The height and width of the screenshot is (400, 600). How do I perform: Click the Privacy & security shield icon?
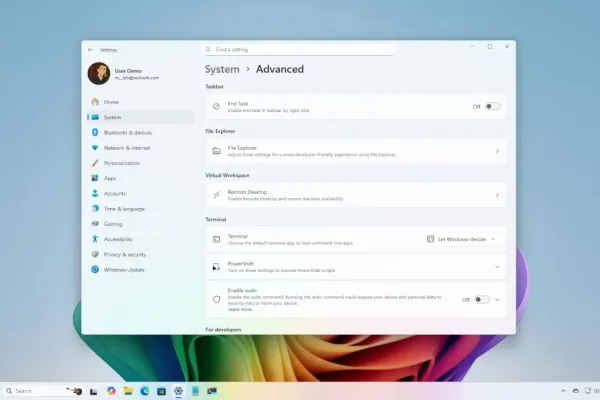click(95, 254)
